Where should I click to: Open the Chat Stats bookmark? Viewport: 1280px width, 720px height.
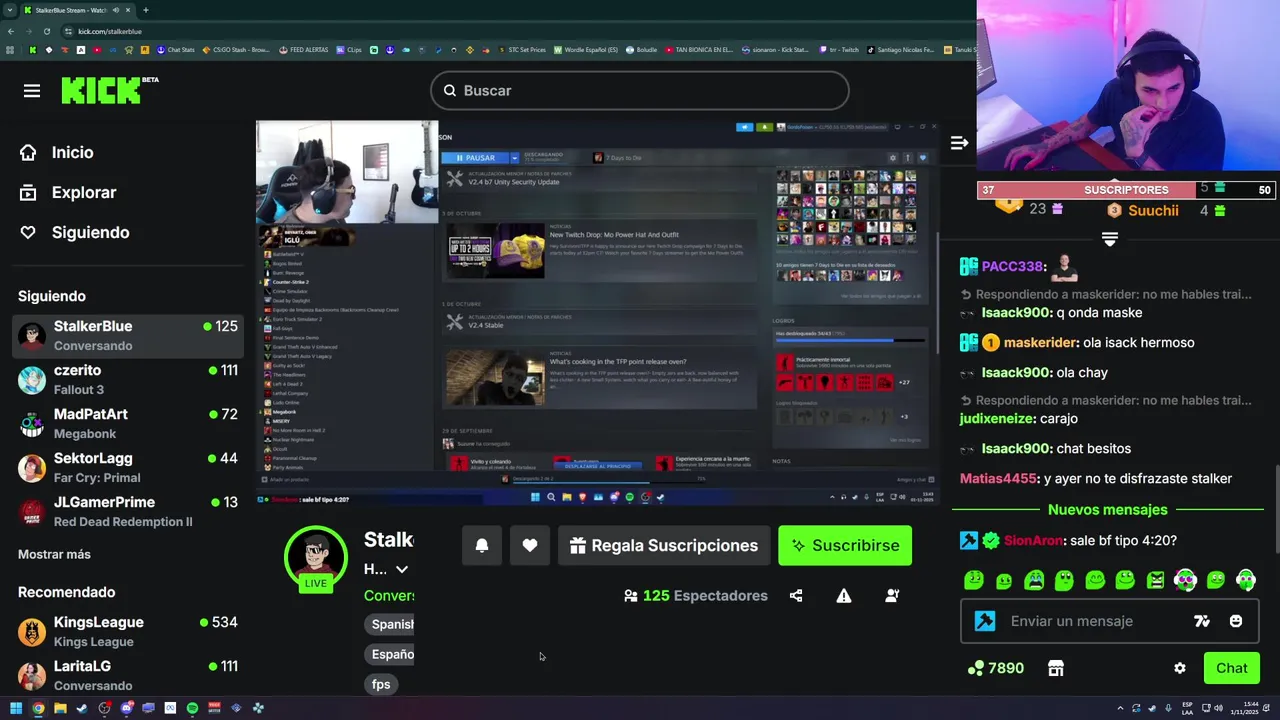[x=175, y=49]
